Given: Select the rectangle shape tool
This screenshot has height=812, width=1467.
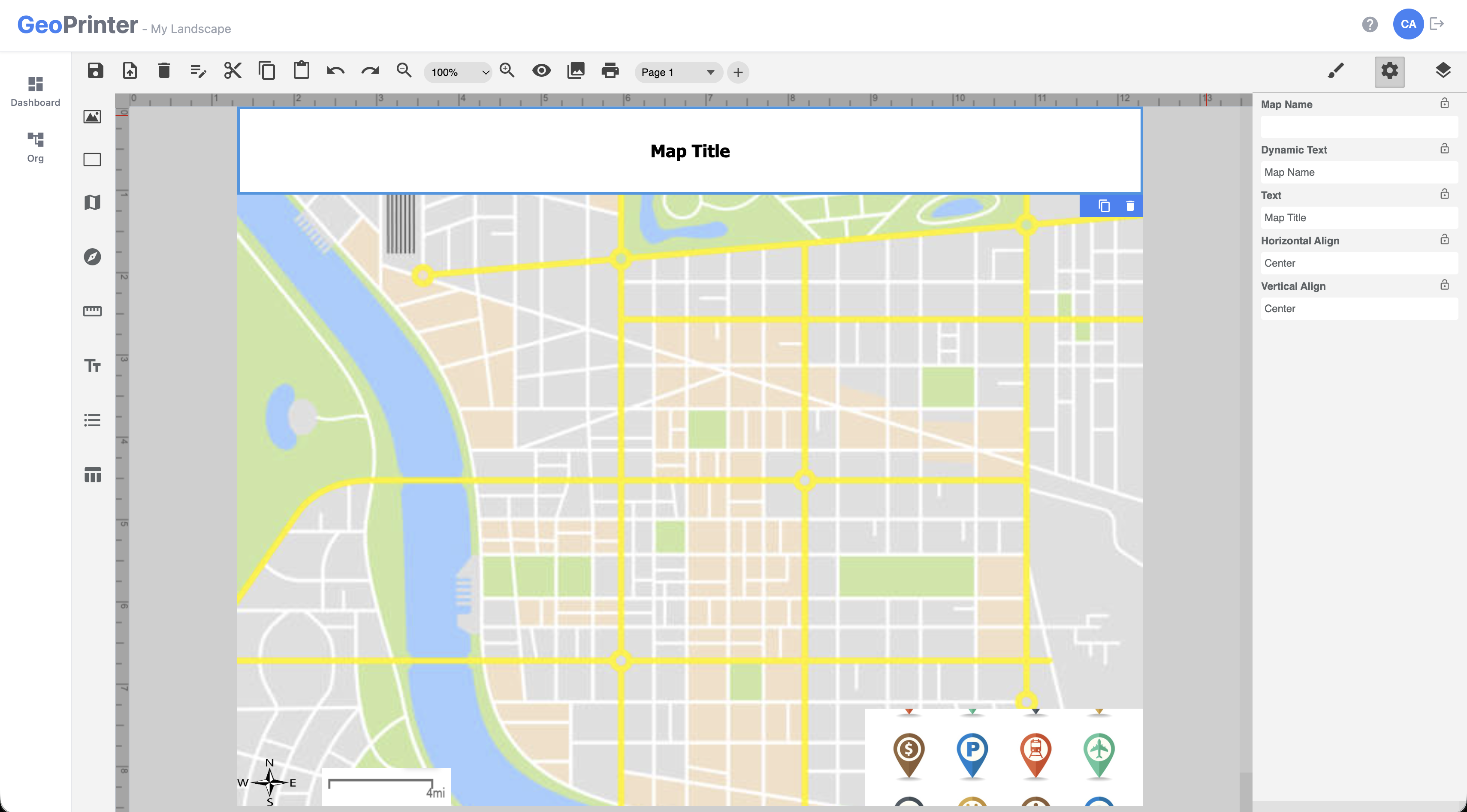Looking at the screenshot, I should coord(92,159).
